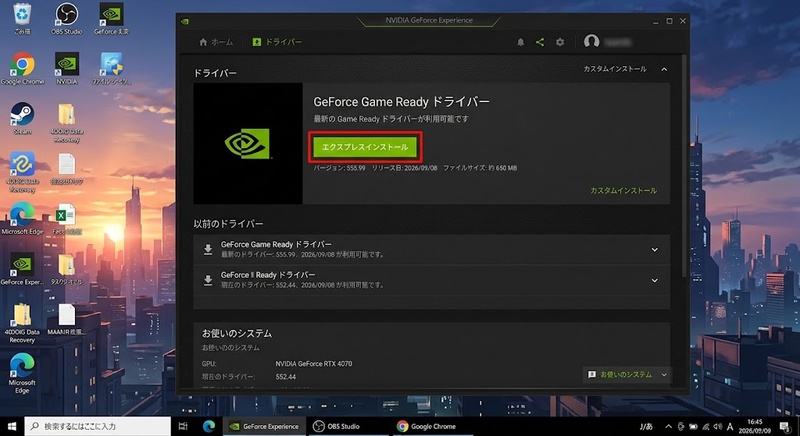800x436 pixels.
Task: Open the Excel file desktop icon
Action: point(66,219)
